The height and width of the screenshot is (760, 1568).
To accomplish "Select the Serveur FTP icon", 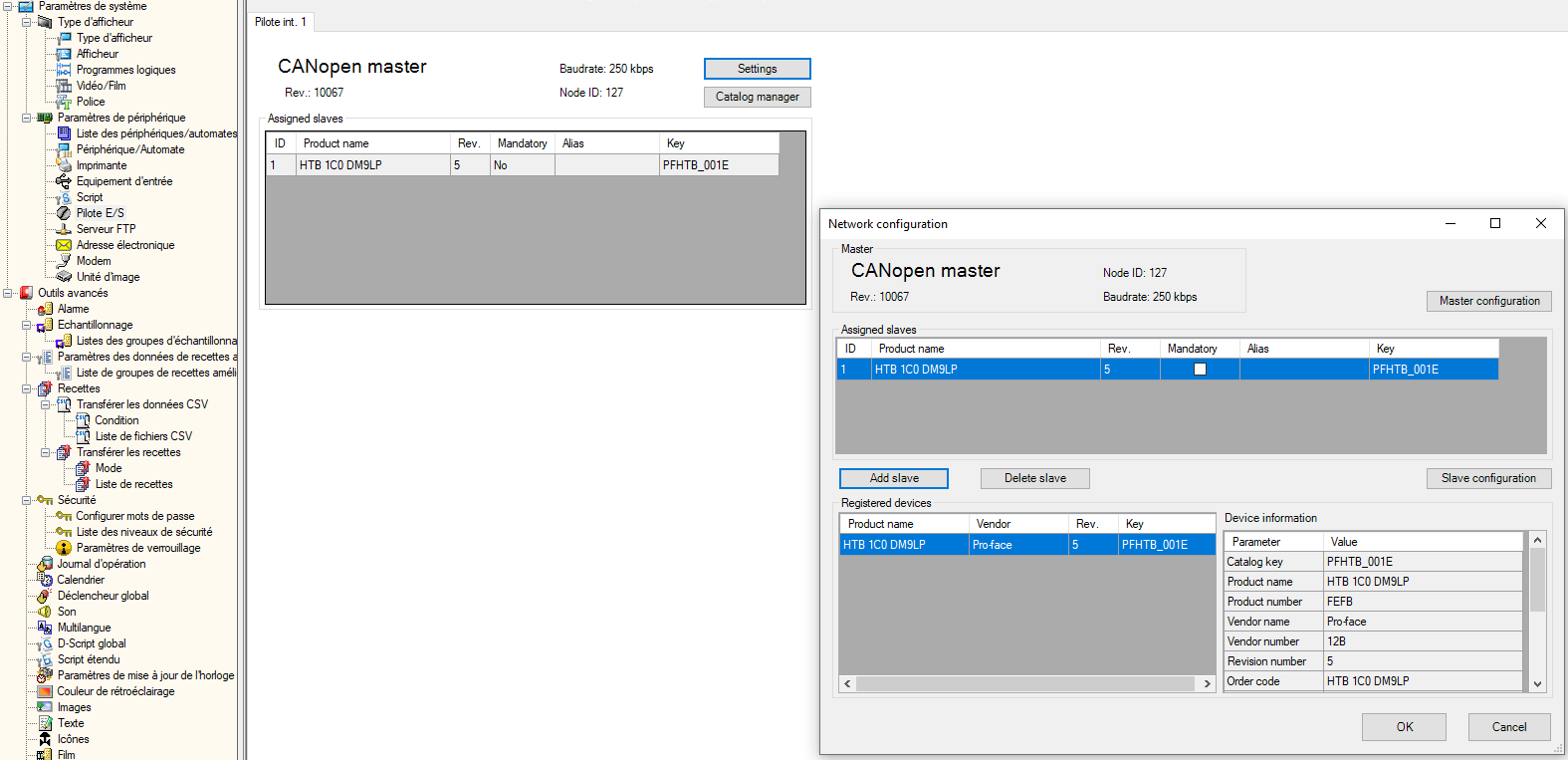I will 64,229.
